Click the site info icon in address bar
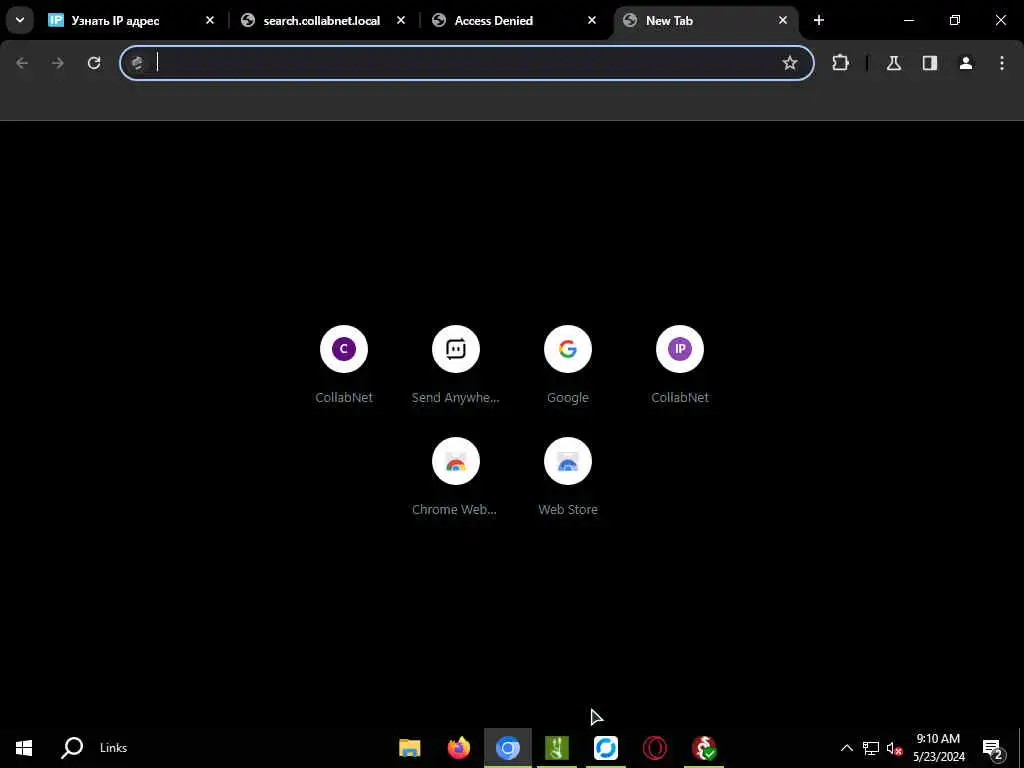The height and width of the screenshot is (768, 1024). (138, 63)
